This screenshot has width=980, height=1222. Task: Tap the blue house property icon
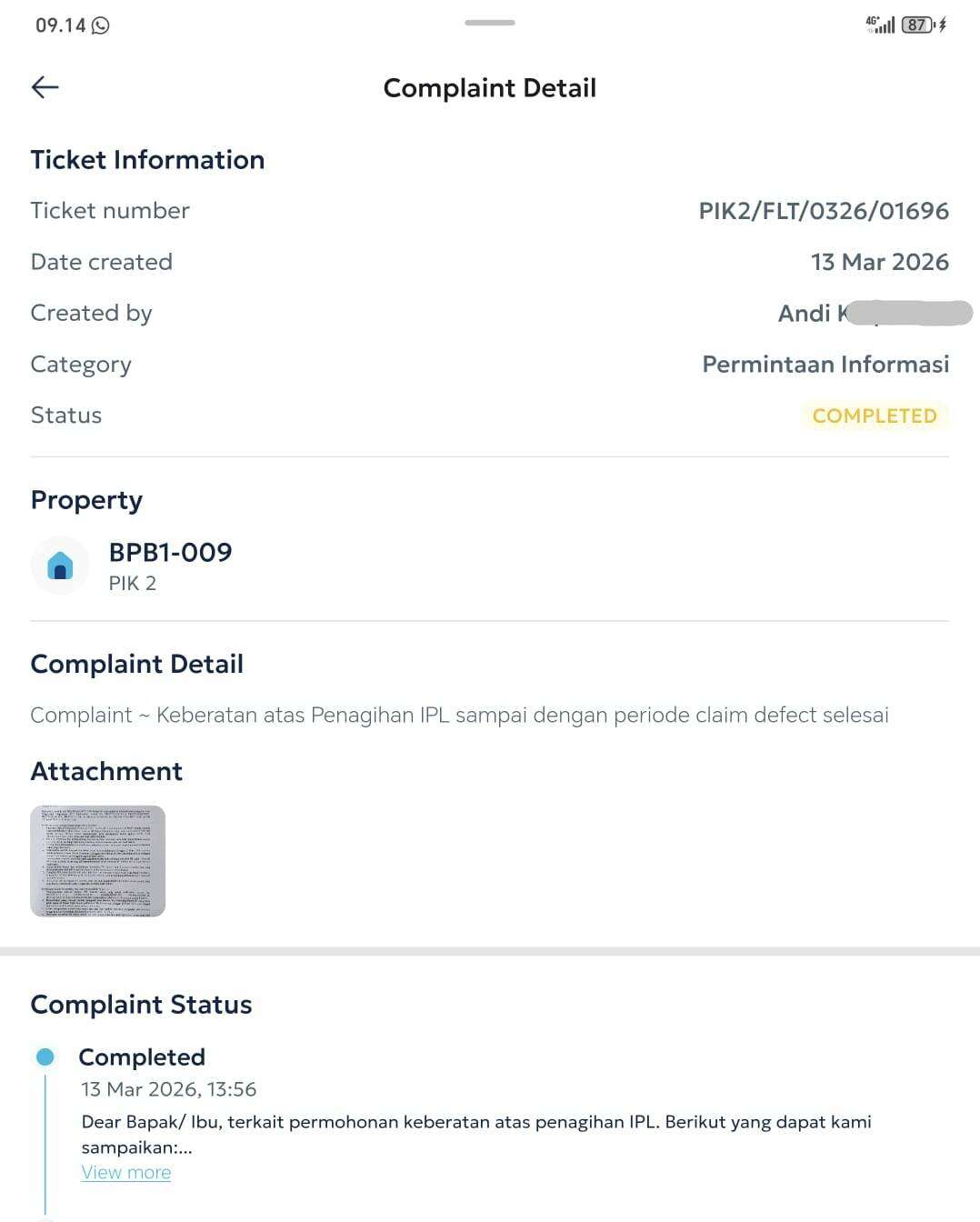tap(60, 566)
